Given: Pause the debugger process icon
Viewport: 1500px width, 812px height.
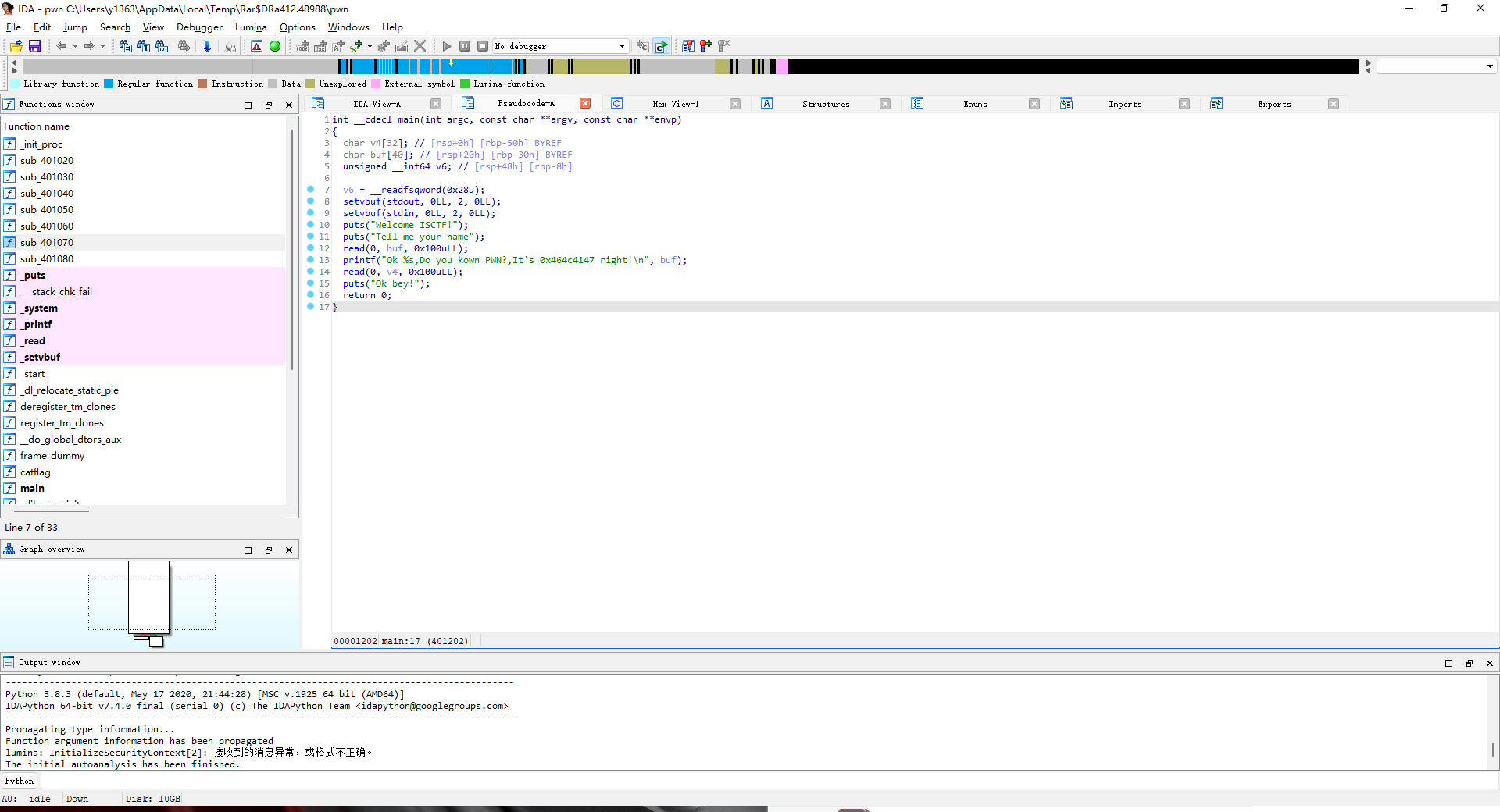Looking at the screenshot, I should 465,46.
